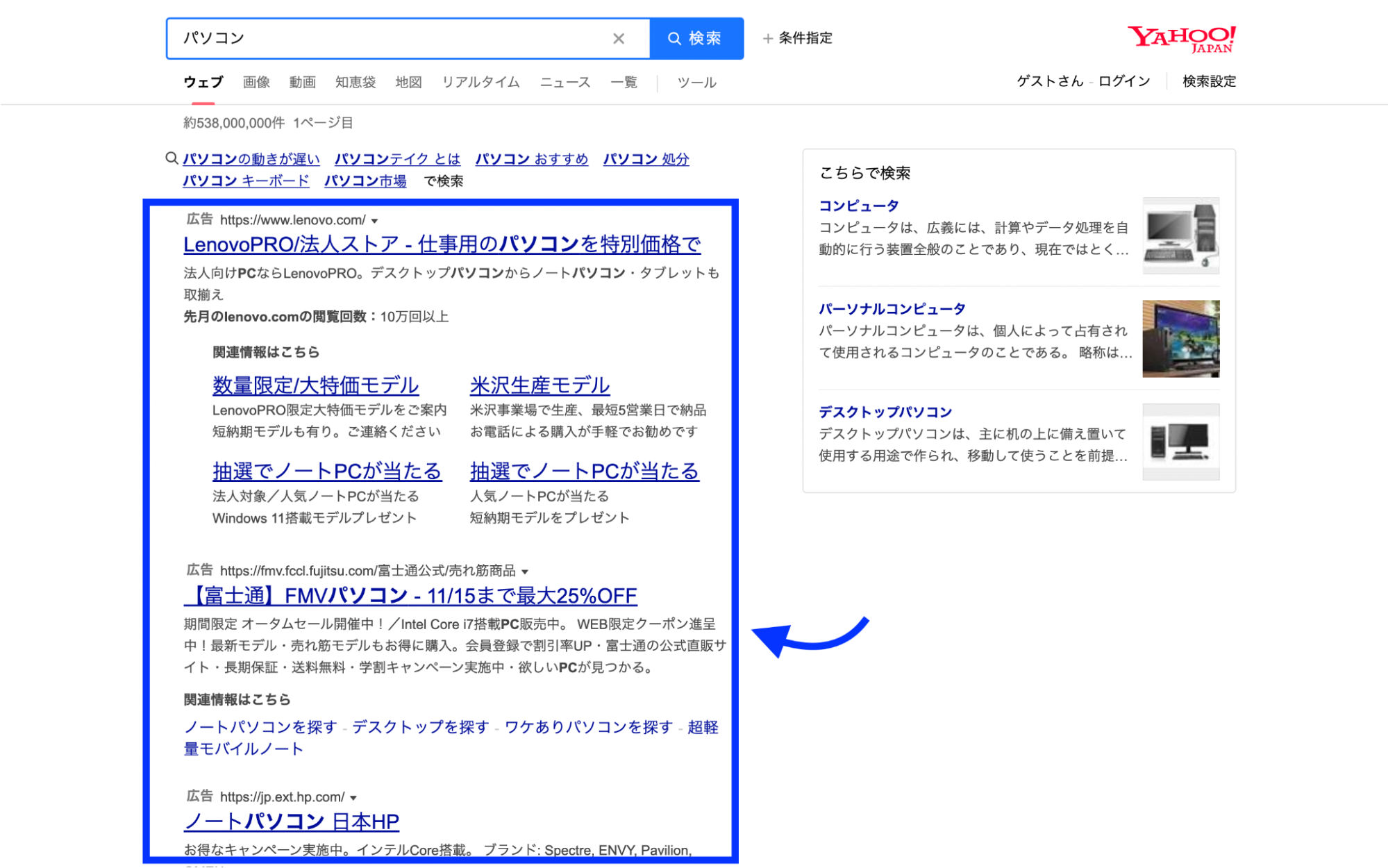Click the magnifier icon beside search suggestions
The height and width of the screenshot is (868, 1388).
pos(172,158)
